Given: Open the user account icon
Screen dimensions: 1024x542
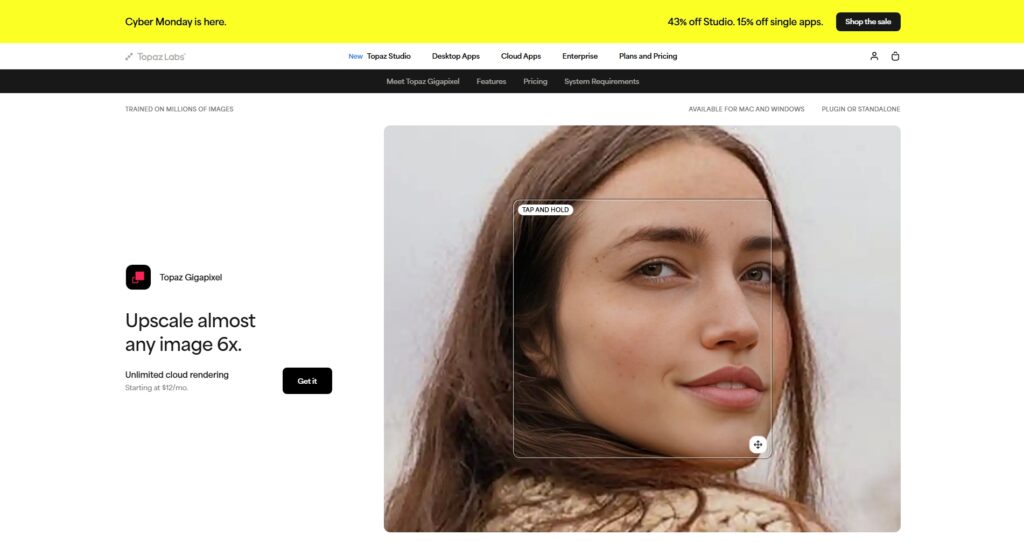Looking at the screenshot, I should click(x=874, y=56).
